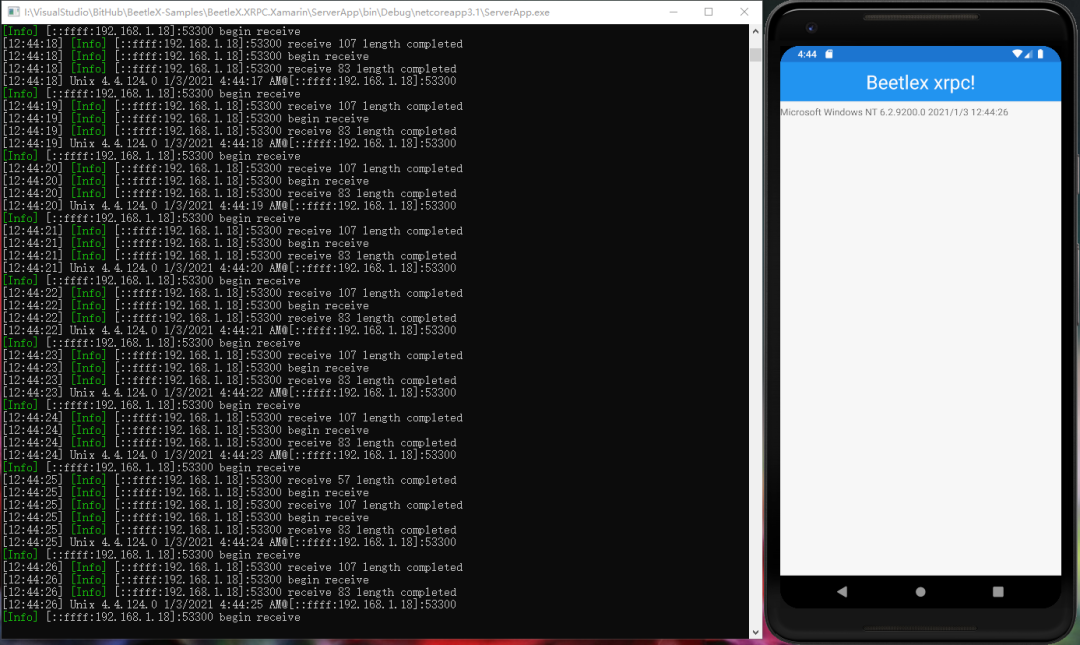1080x645 pixels.
Task: Tap the battery icon in phone status bar
Action: pos(1040,54)
